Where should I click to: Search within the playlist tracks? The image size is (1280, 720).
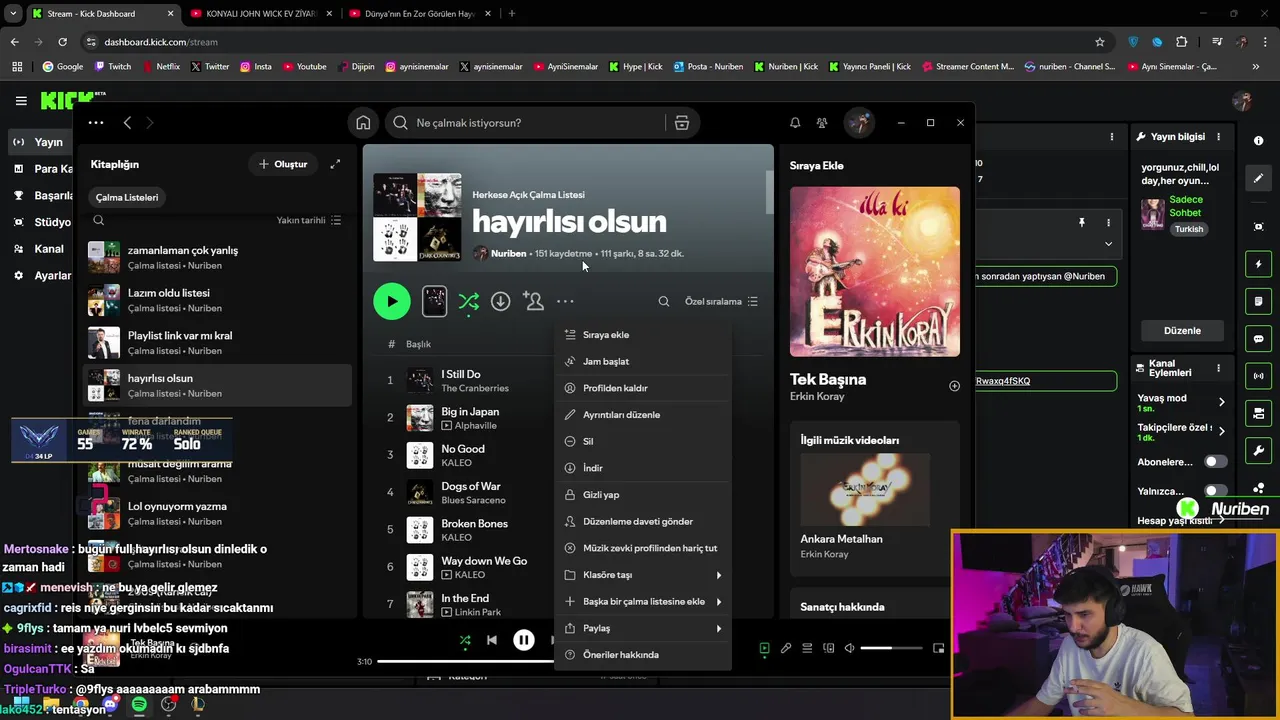[664, 301]
